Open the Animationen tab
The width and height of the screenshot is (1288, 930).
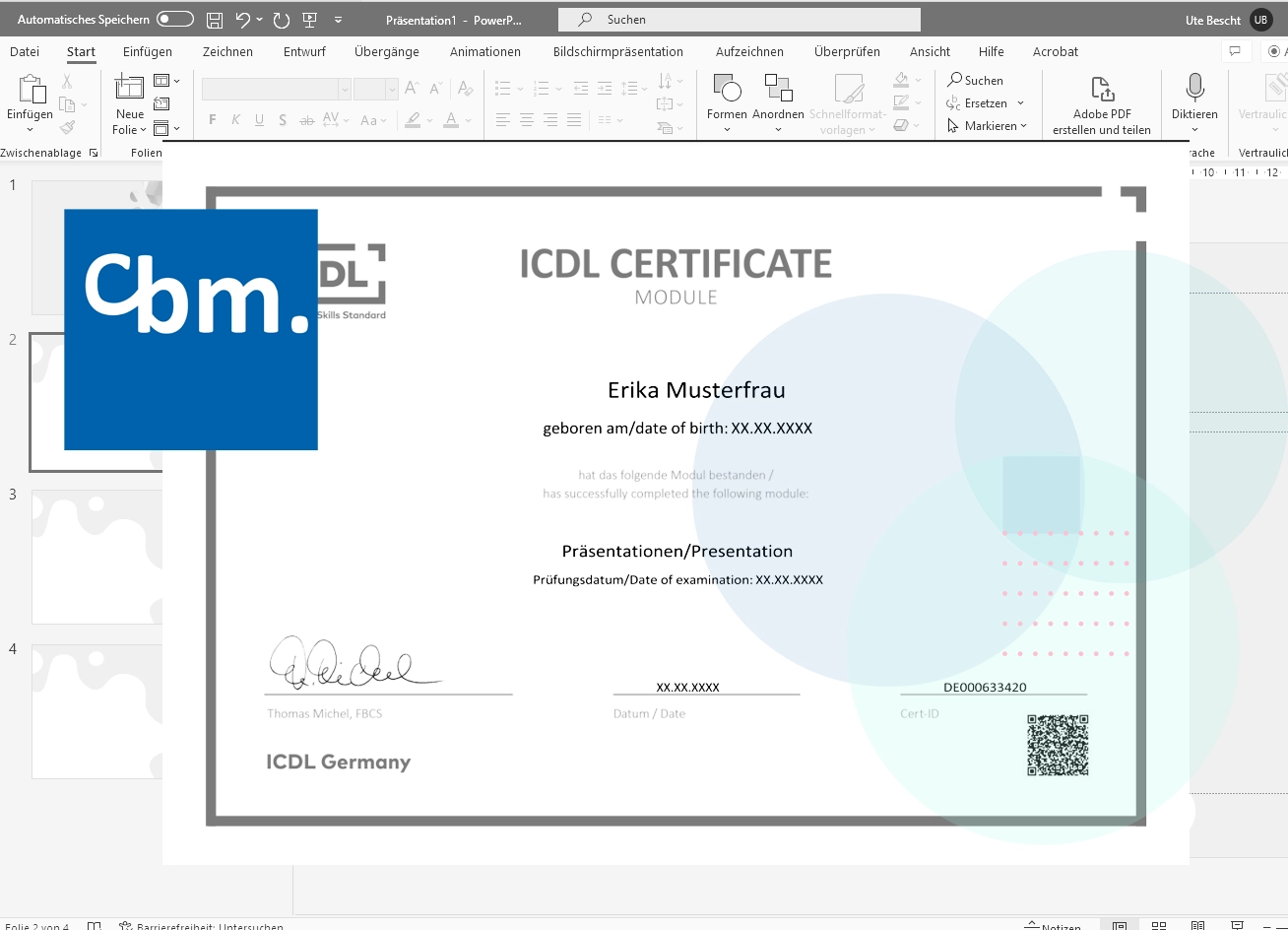coord(485,51)
